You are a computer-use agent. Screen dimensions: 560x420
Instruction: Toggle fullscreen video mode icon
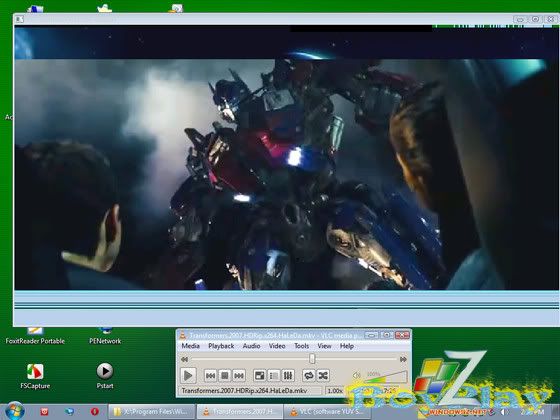tap(260, 375)
